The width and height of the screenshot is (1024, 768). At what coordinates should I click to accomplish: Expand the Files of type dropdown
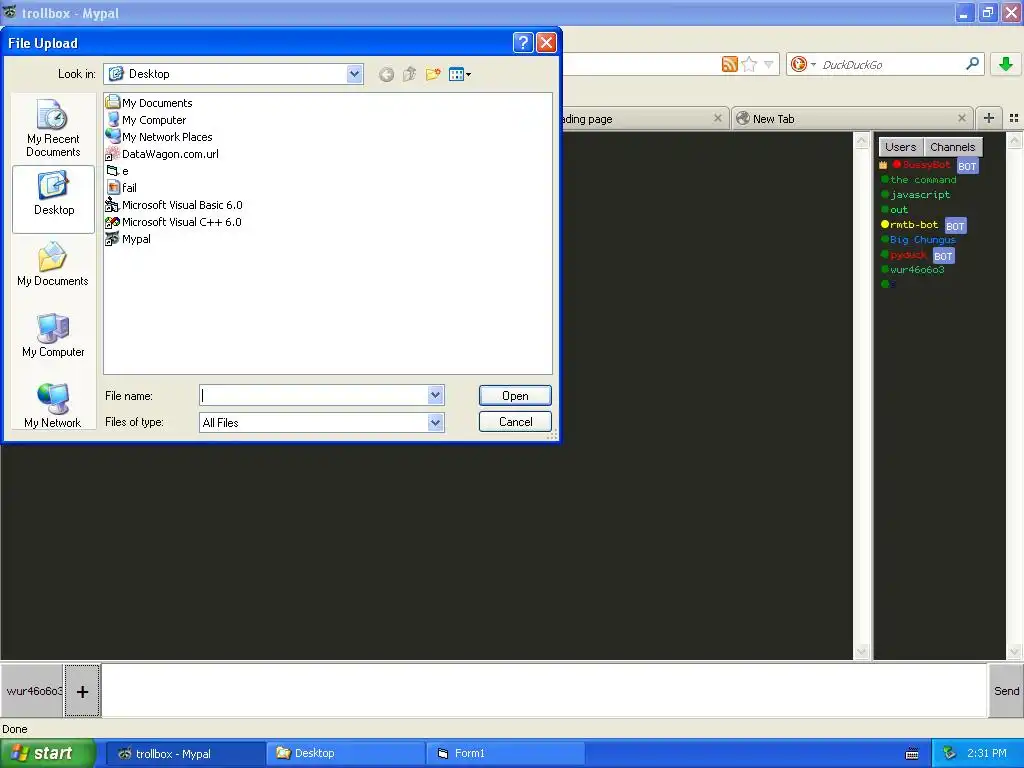coord(436,423)
